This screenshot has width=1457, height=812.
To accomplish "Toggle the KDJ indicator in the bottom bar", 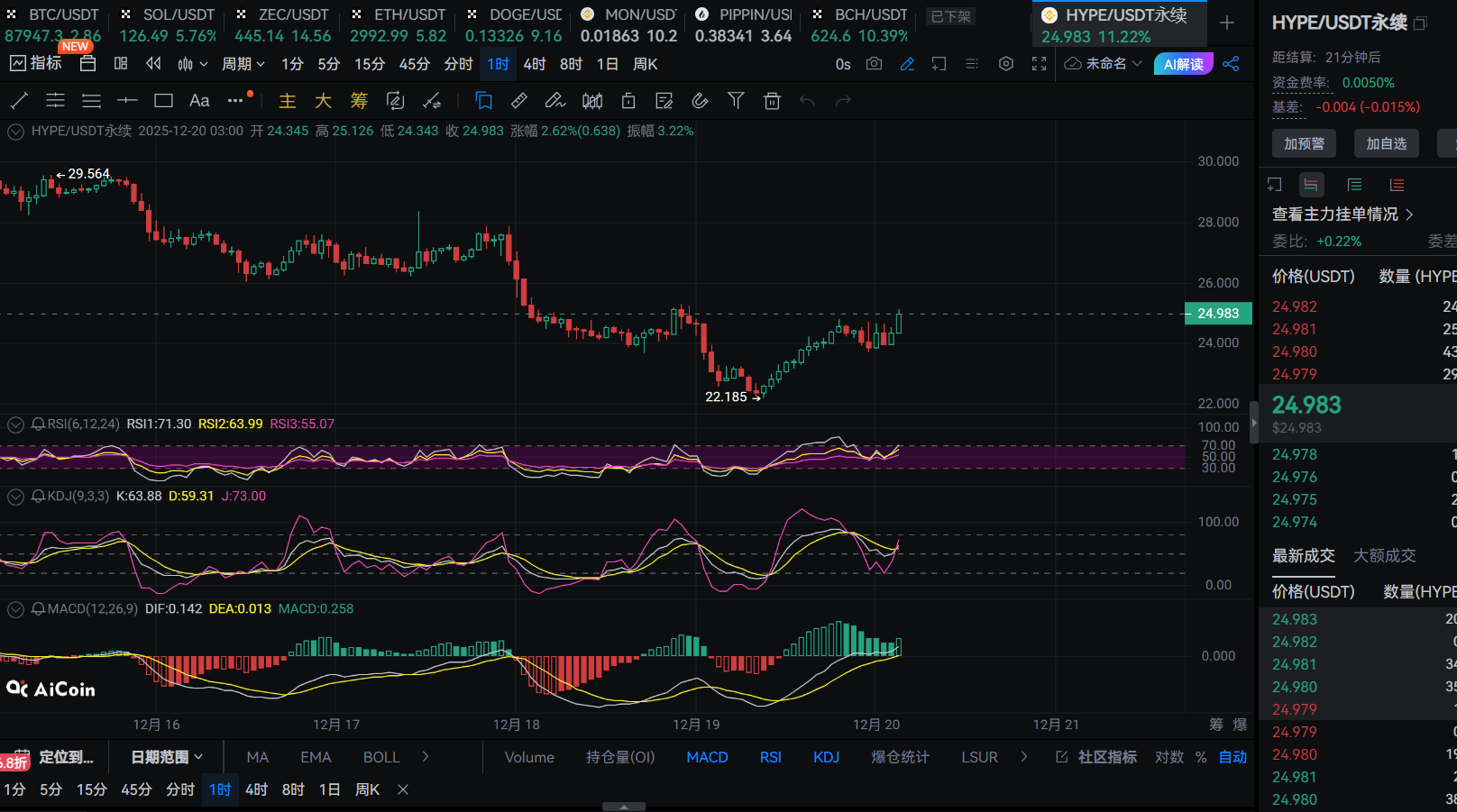I will 826,757.
